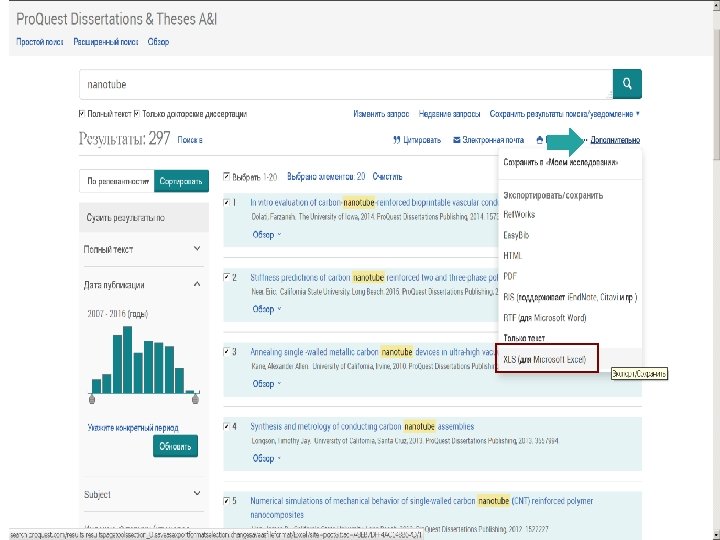The height and width of the screenshot is (540, 720).
Task: Click the 20 selected items link
Action: point(326,177)
